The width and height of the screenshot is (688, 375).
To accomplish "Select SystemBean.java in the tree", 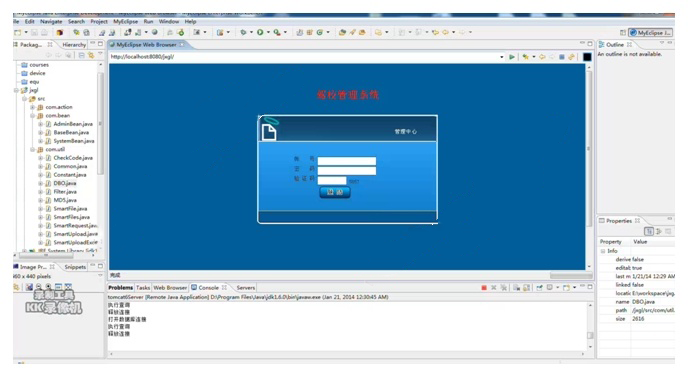I will click(x=74, y=141).
